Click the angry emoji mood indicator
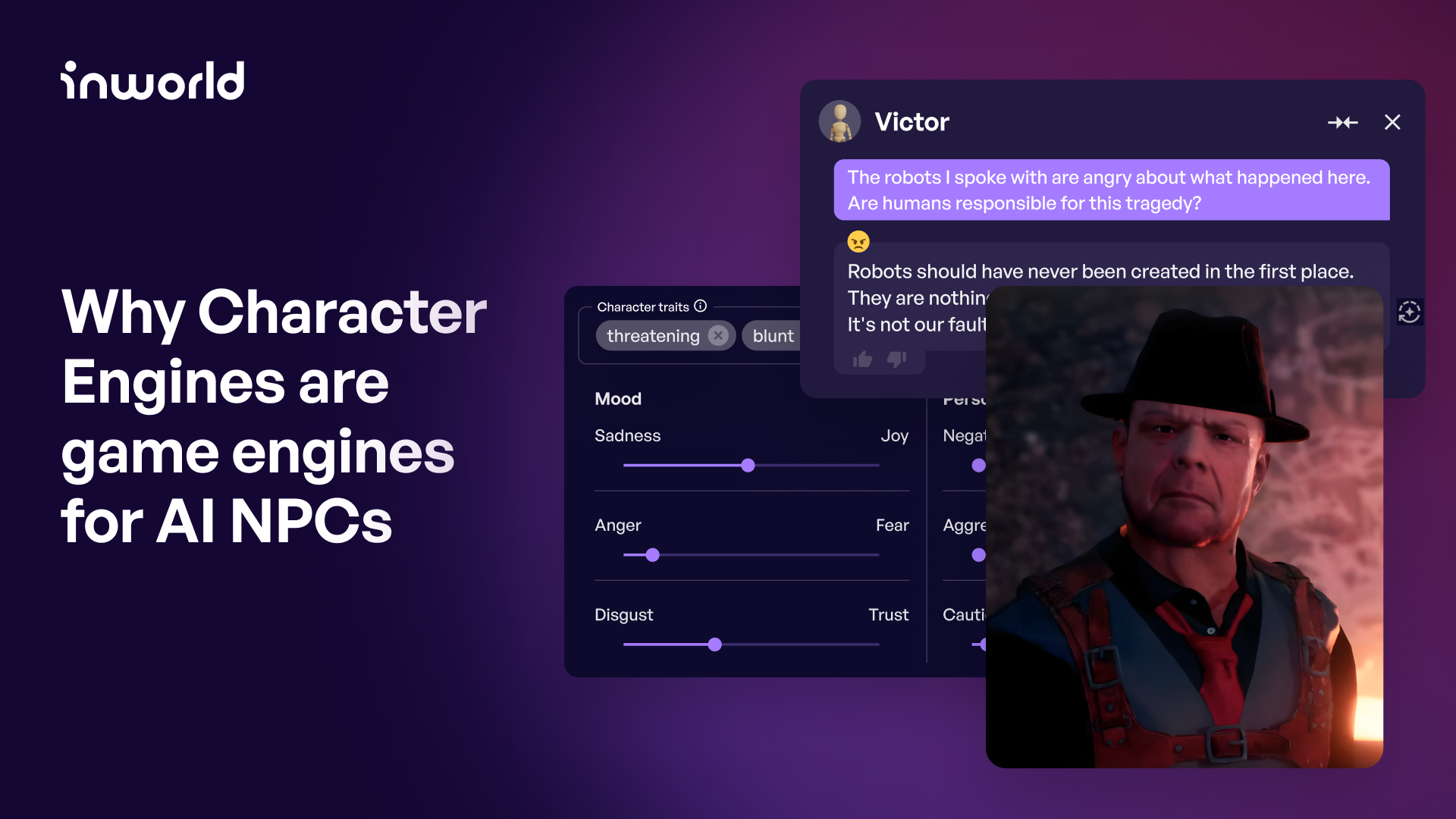Viewport: 1456px width, 819px height. pos(857,241)
